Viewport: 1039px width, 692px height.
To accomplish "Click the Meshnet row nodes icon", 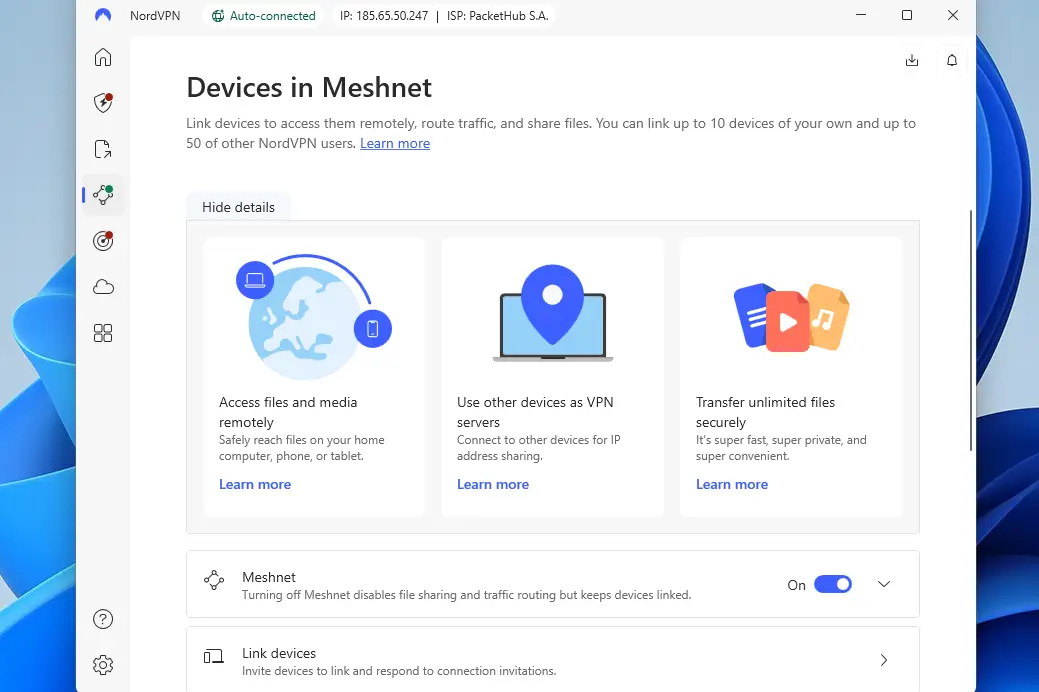I will click(213, 580).
